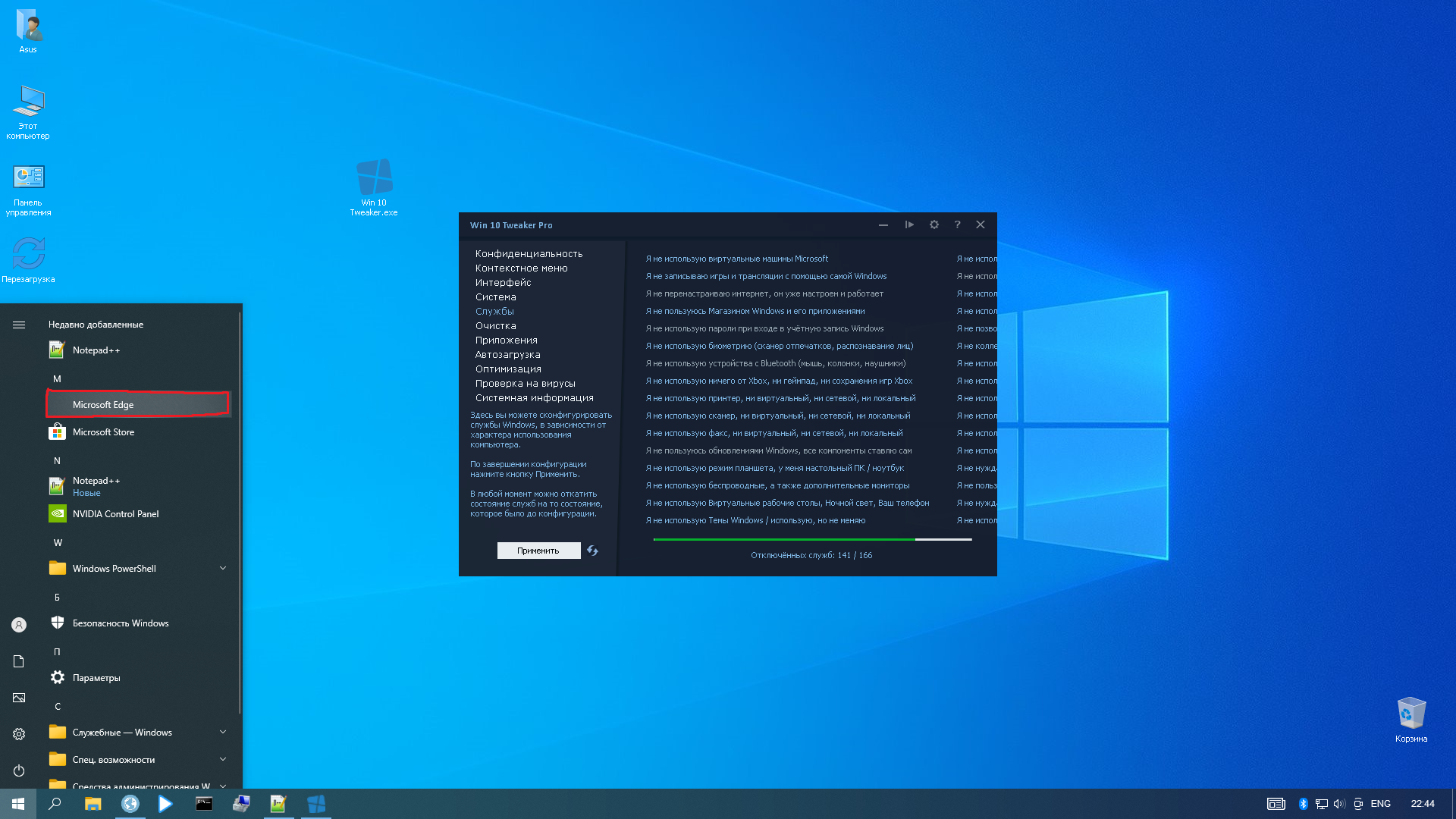This screenshot has width=1456, height=819.
Task: Open Microsoft Store from the Start list
Action: 140,432
